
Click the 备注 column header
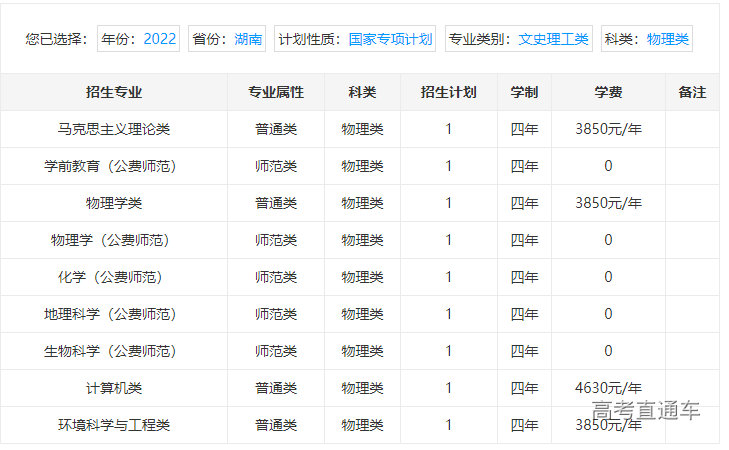tap(692, 92)
